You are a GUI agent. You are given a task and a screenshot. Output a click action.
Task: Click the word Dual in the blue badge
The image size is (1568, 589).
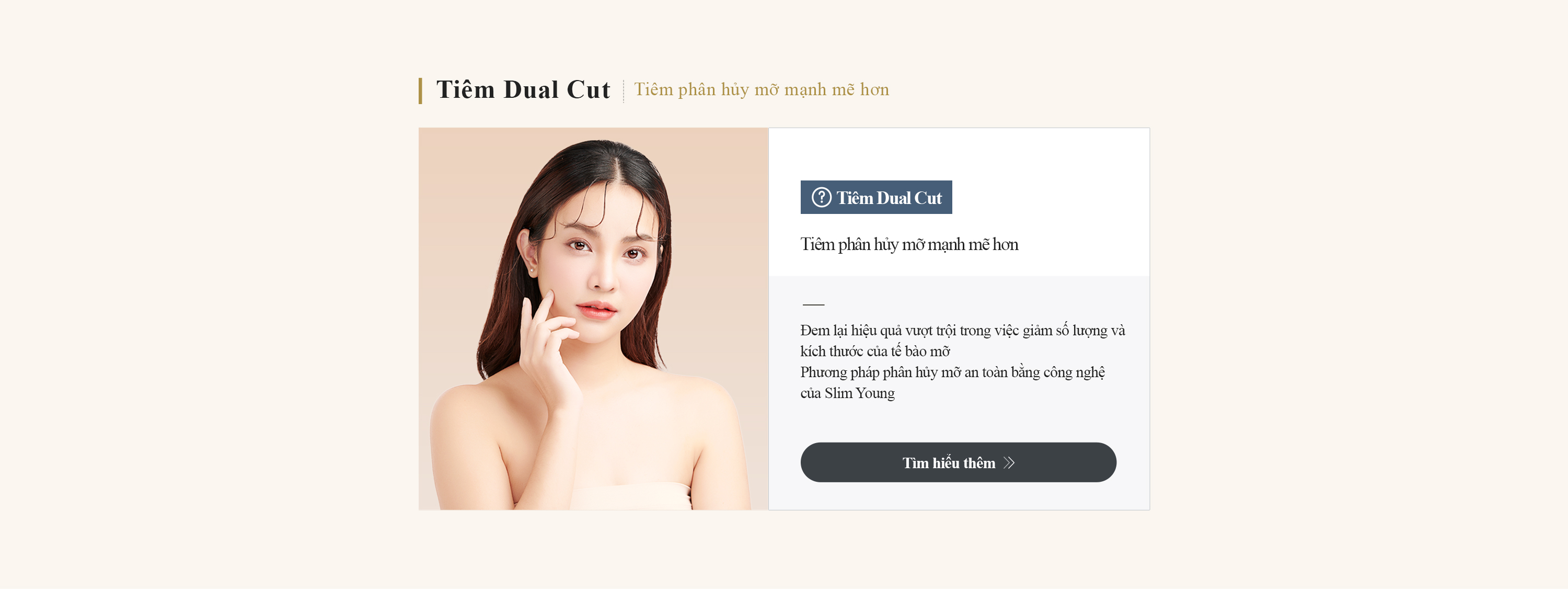coord(894,198)
